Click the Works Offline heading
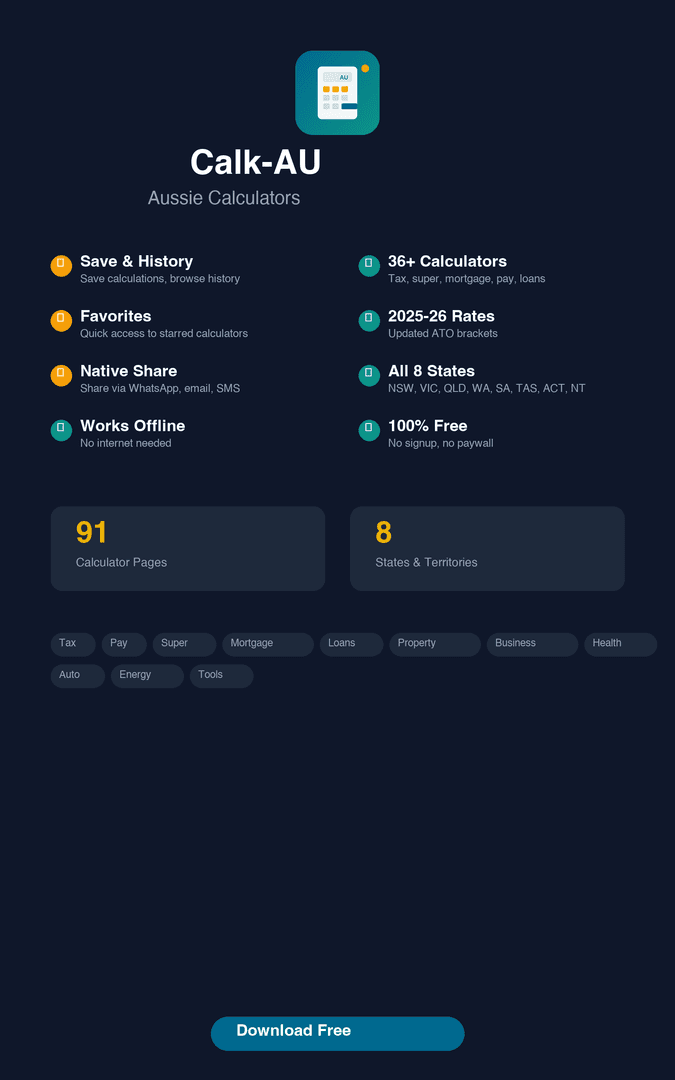Viewport: 675px width, 1080px height. click(x=132, y=426)
